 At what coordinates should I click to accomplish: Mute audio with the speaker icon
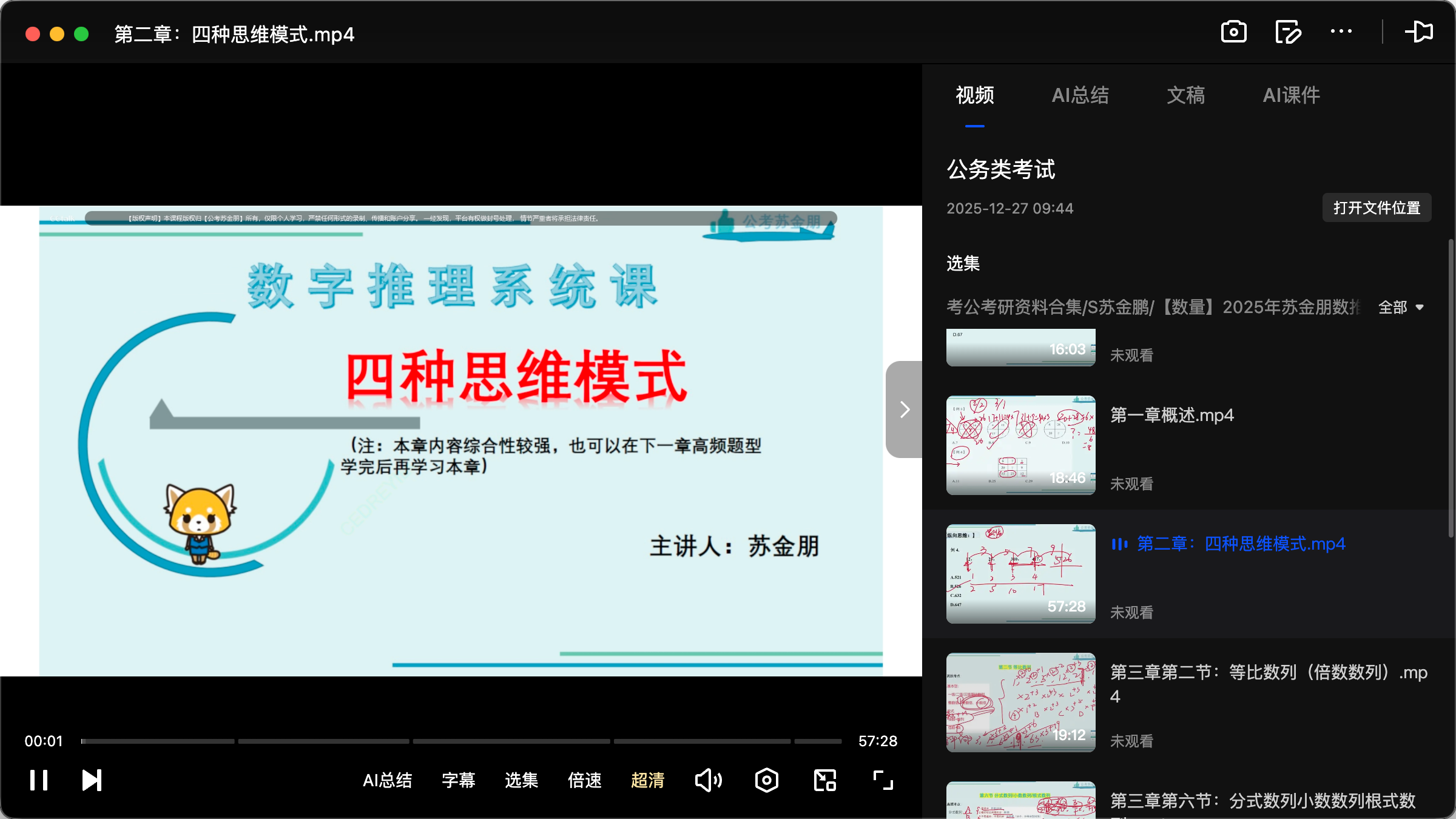pos(708,780)
